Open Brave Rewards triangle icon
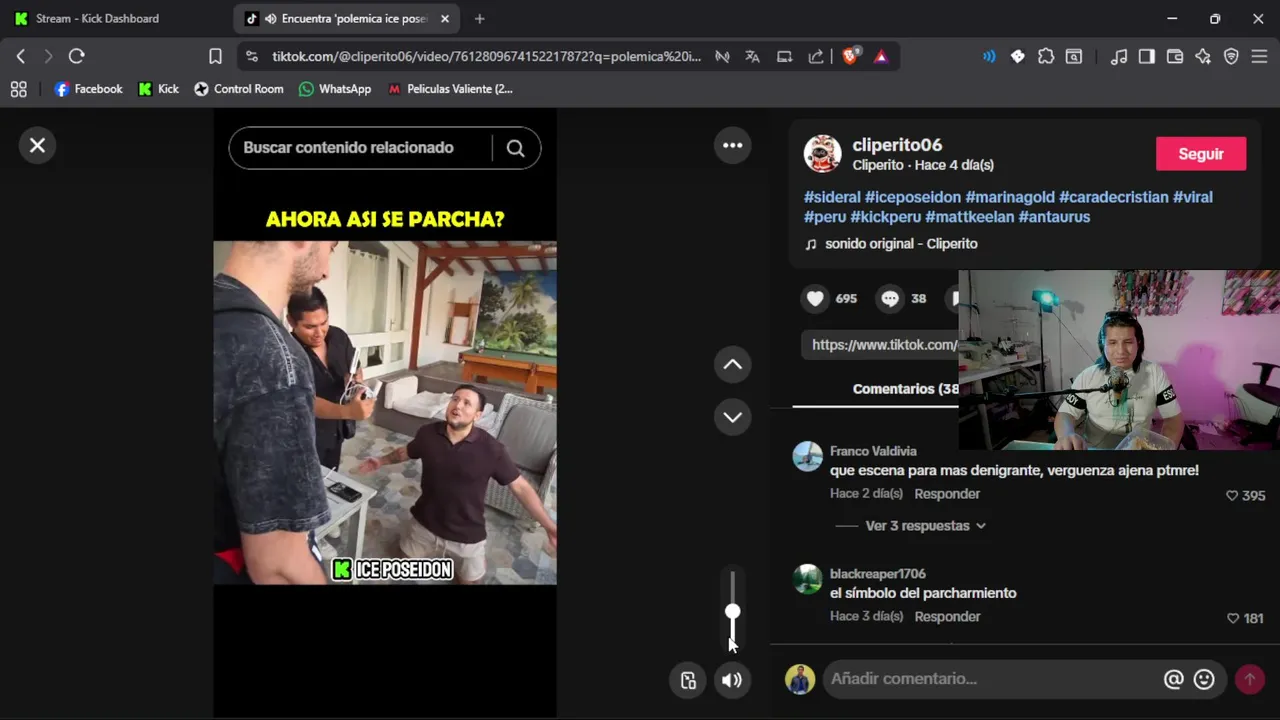 pos(881,57)
